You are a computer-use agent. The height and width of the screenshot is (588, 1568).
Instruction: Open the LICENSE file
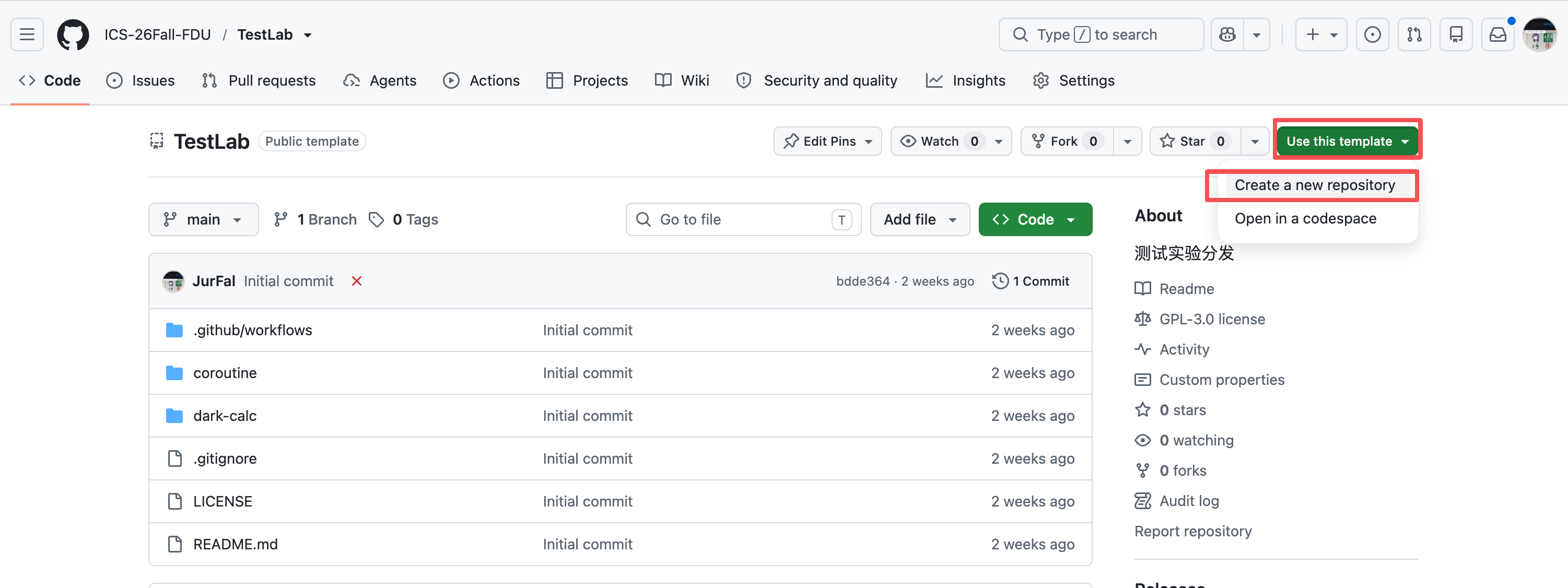coord(222,501)
